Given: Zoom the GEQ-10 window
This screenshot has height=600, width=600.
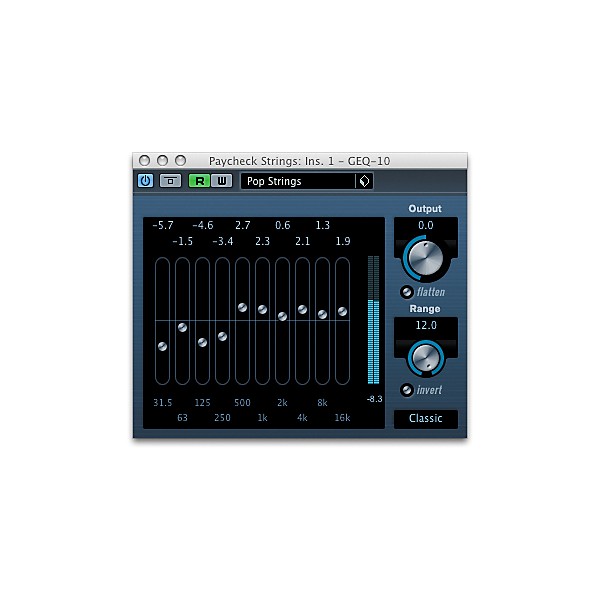Looking at the screenshot, I should tap(181, 161).
